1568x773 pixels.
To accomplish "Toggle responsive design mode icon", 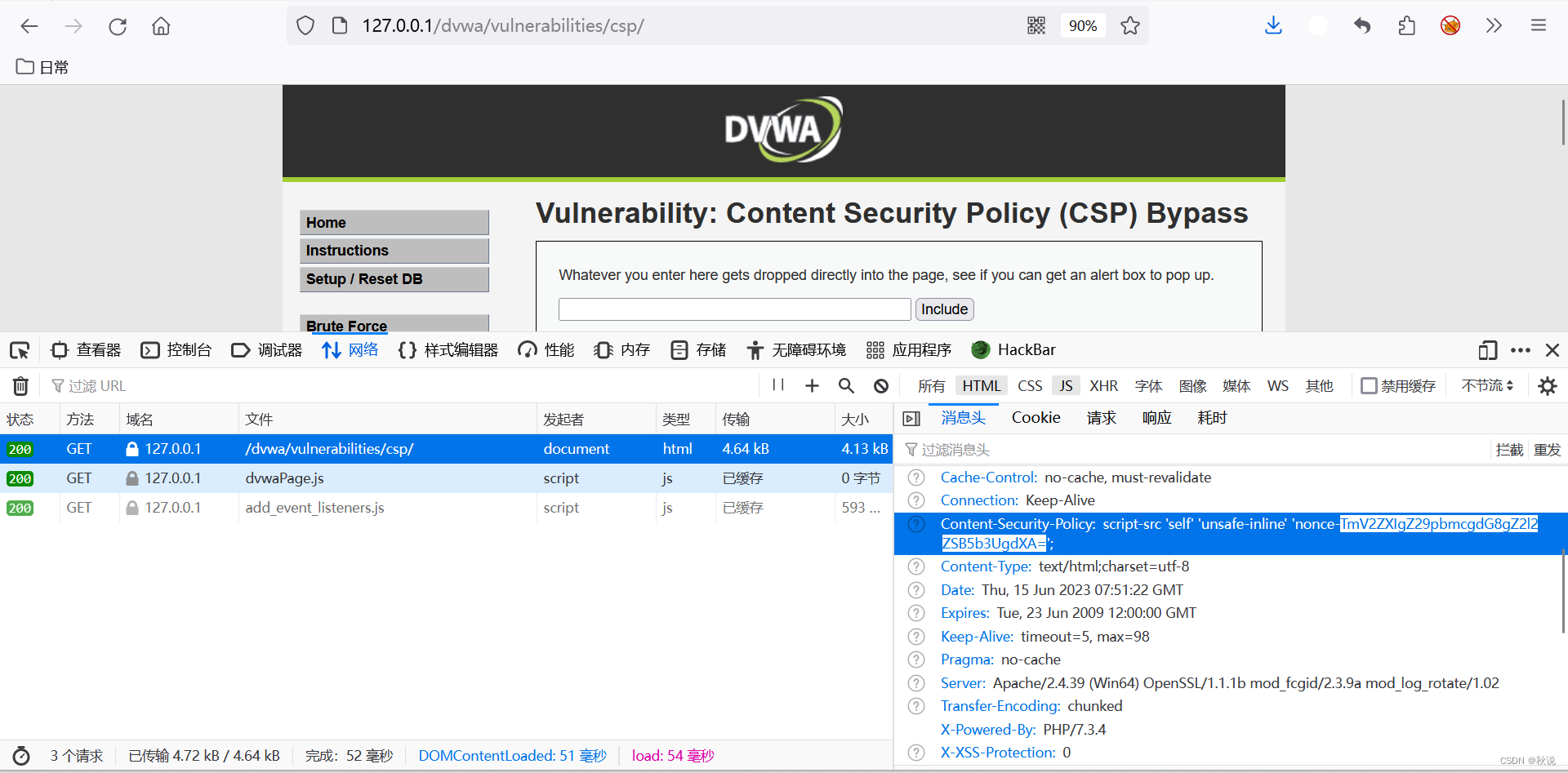I will [1487, 350].
